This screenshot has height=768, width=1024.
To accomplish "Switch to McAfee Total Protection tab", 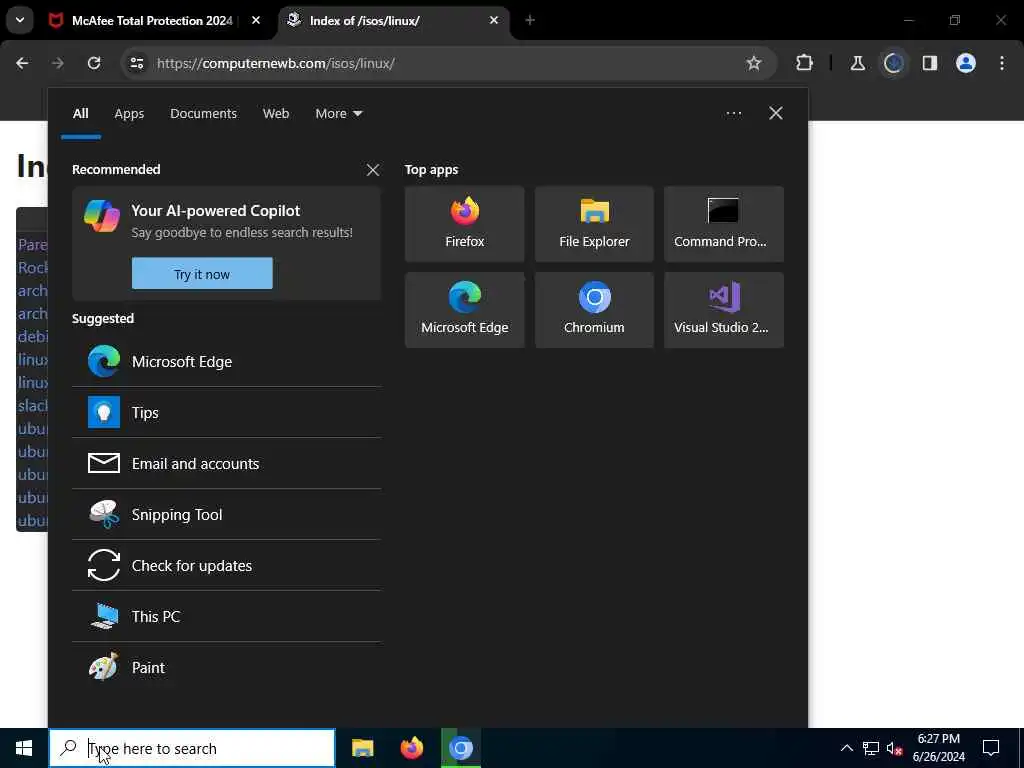I will pos(152,21).
